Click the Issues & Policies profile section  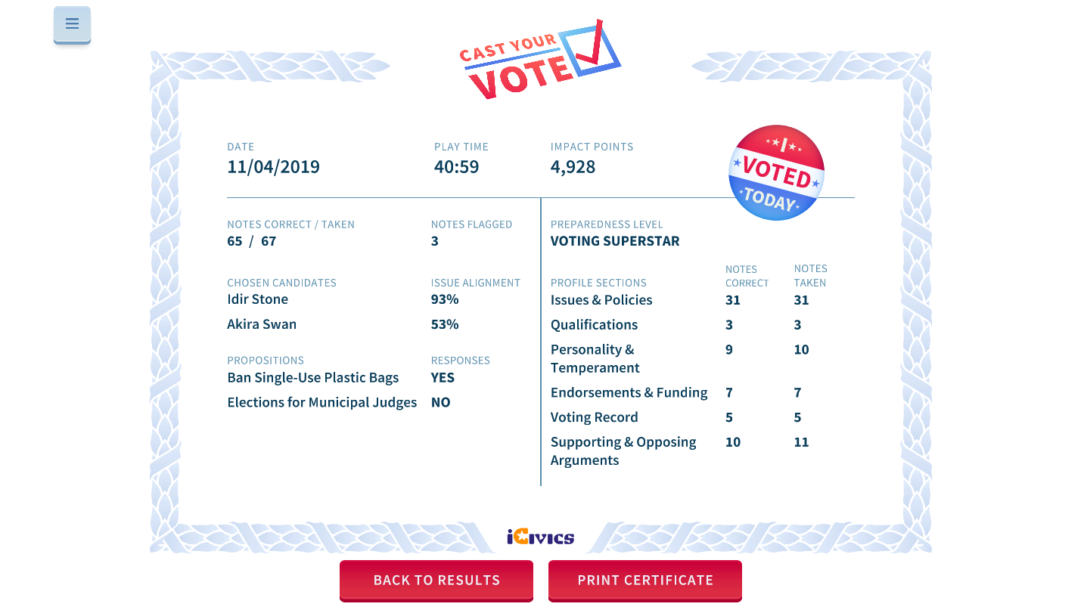tap(601, 300)
